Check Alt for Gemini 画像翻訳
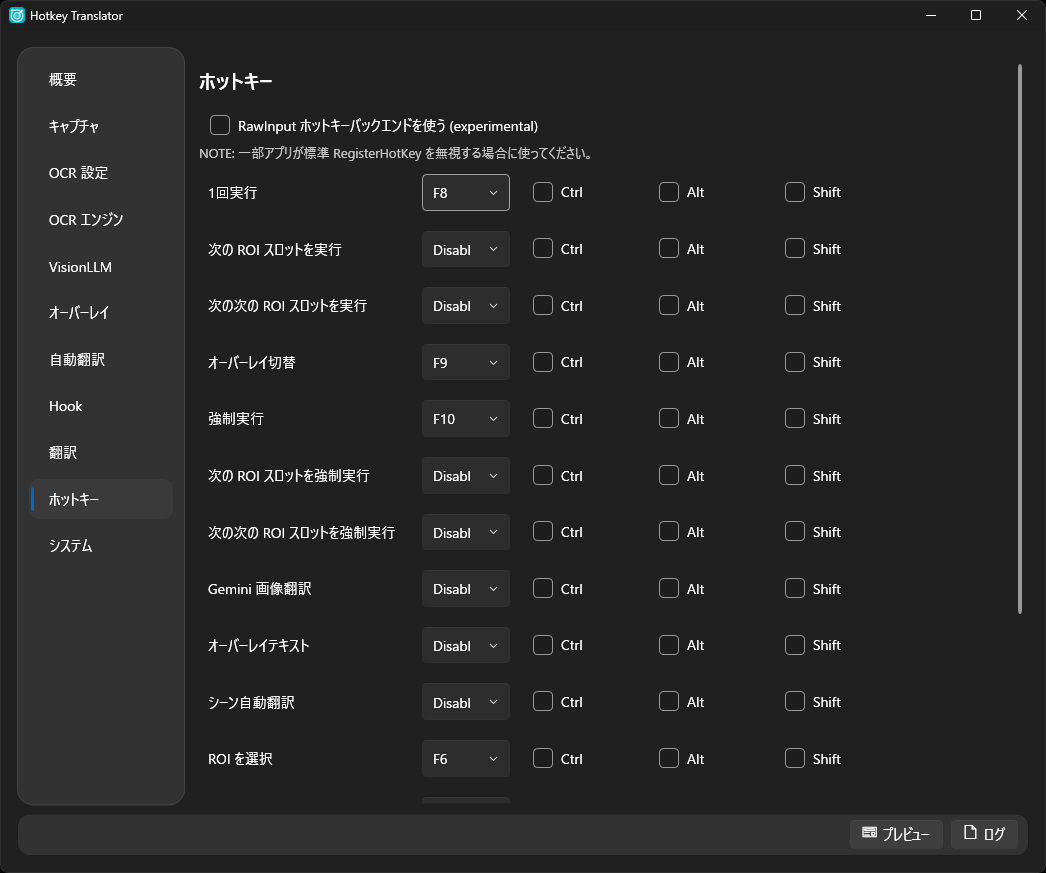Screen dimensions: 1046x873 [x=668, y=589]
